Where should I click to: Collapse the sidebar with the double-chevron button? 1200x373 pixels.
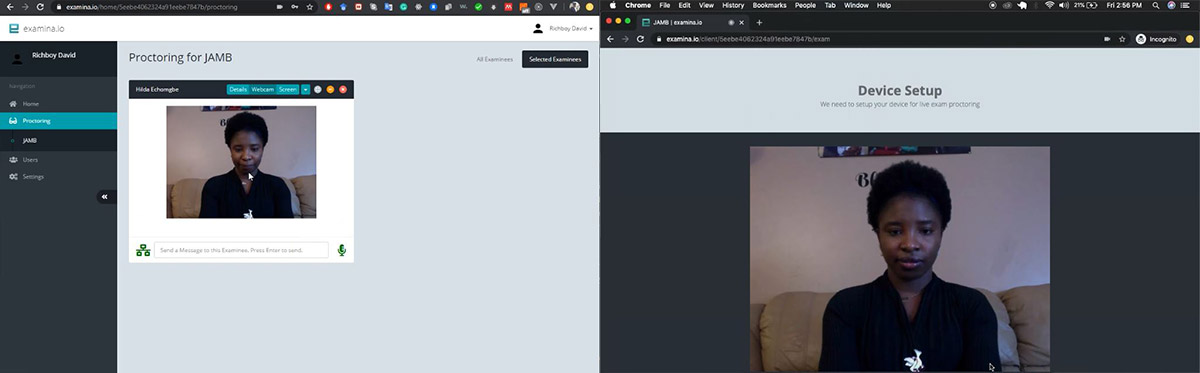tap(106, 197)
